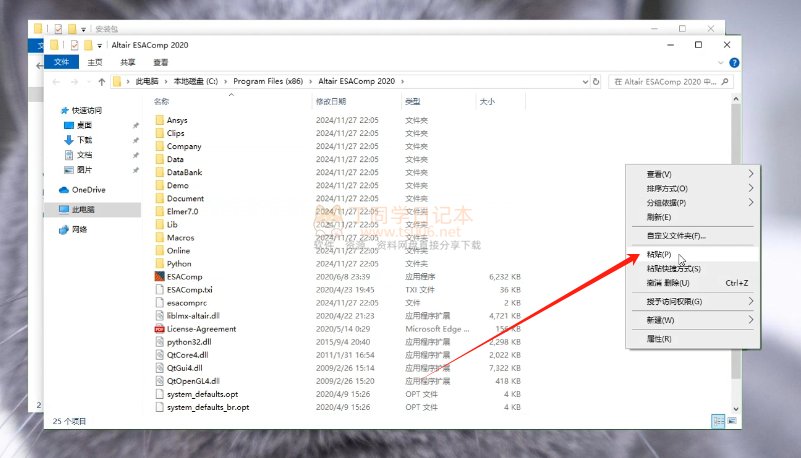Expand the 查看(V) submenu arrow
Screen dimensions: 801x458
pos(751,174)
